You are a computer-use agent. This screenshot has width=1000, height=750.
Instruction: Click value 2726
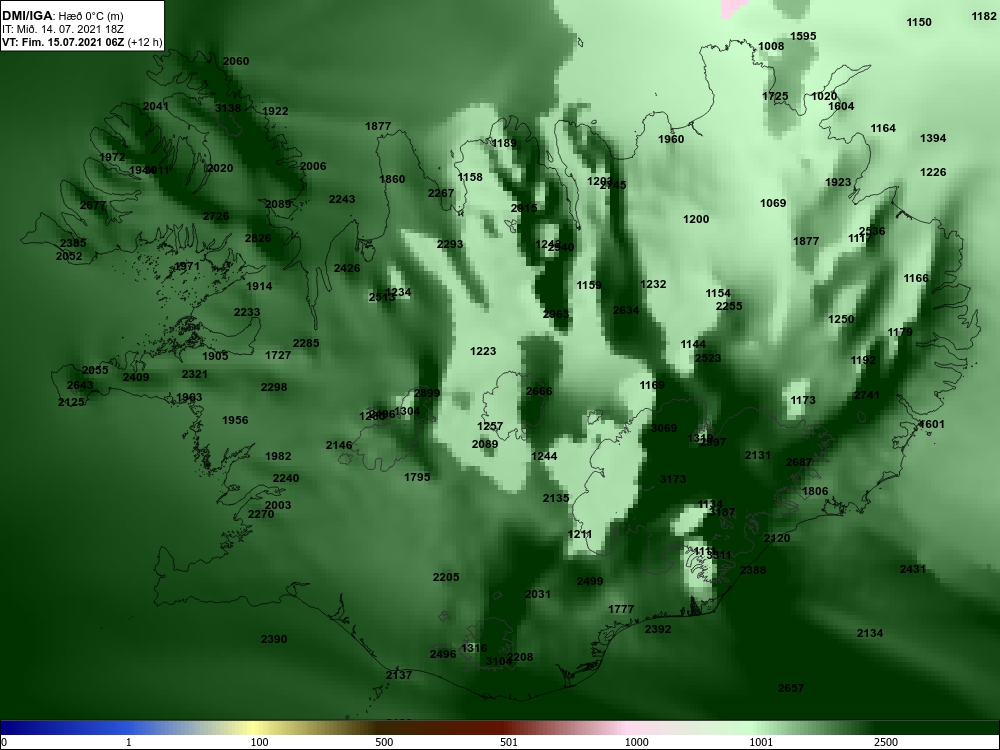(x=216, y=216)
